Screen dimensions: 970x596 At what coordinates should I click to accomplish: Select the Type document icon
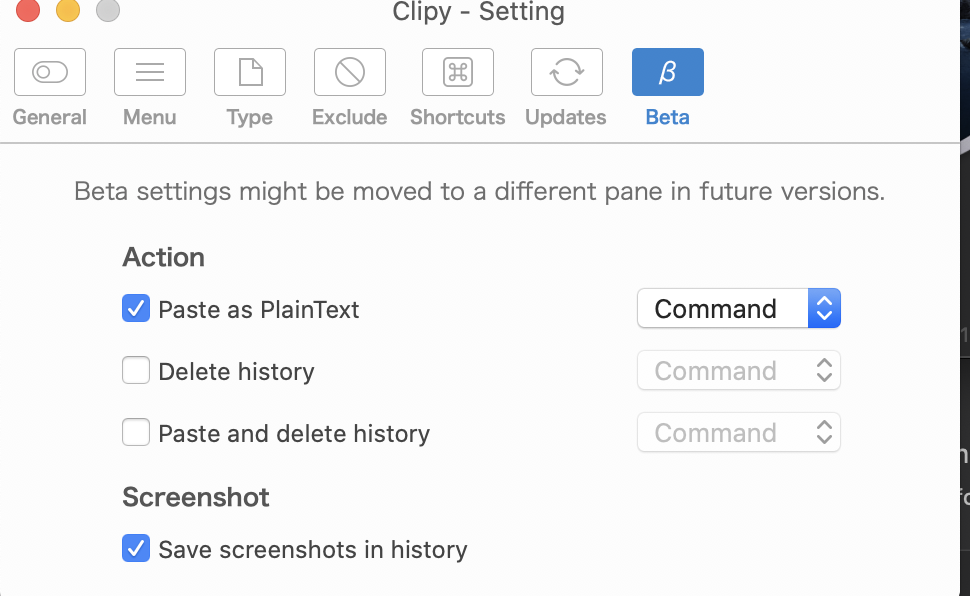(x=250, y=72)
